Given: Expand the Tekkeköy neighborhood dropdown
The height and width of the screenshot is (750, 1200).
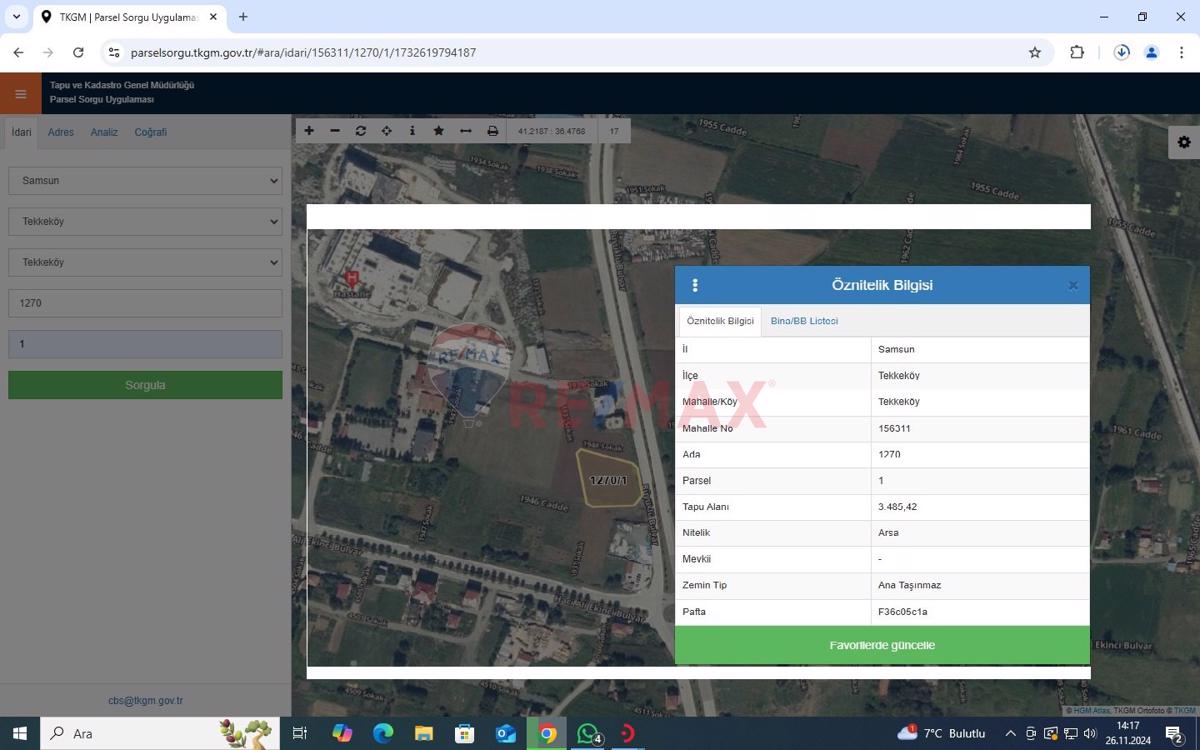Looking at the screenshot, I should click(x=145, y=263).
